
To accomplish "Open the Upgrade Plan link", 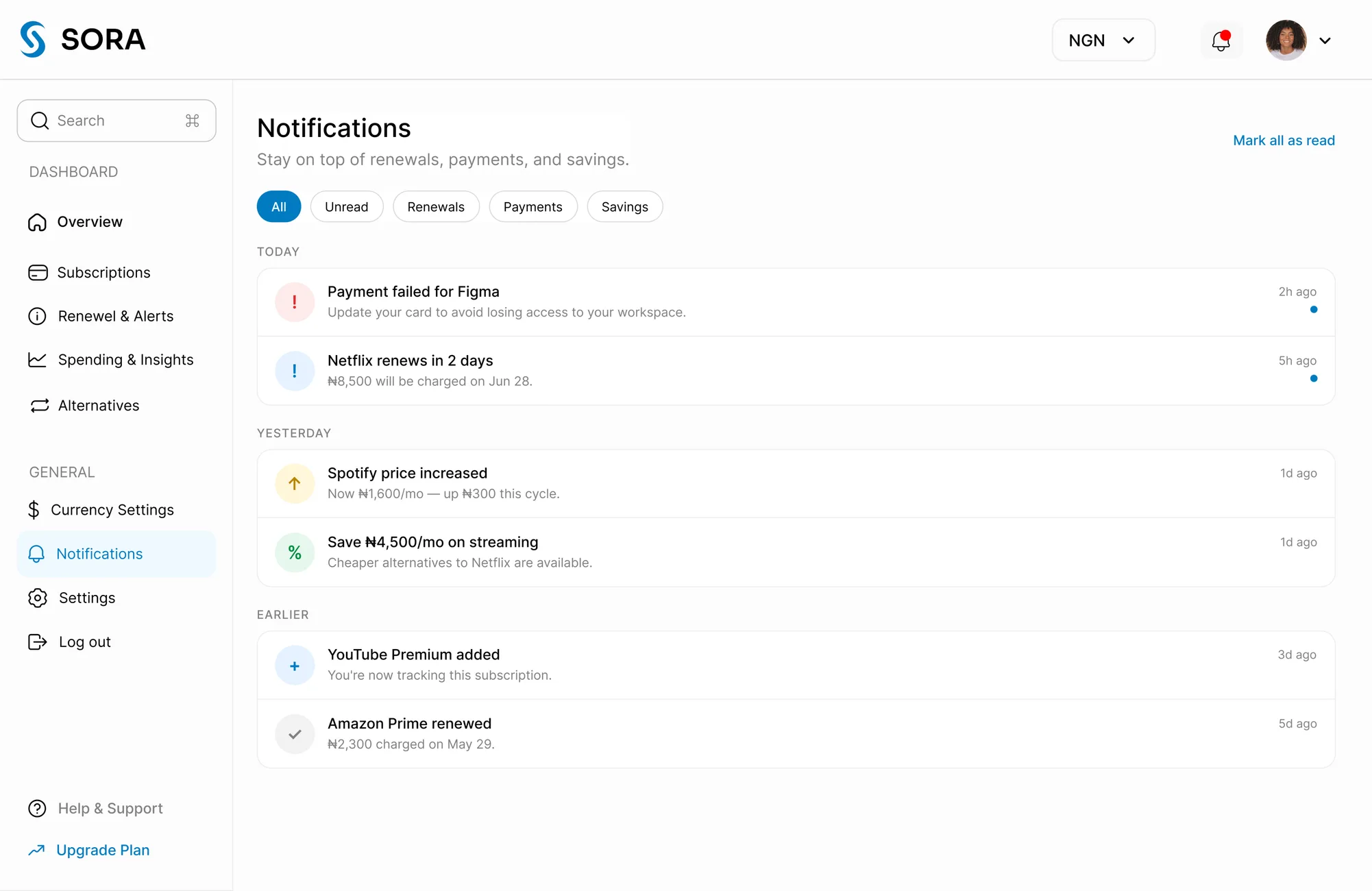I will click(103, 850).
